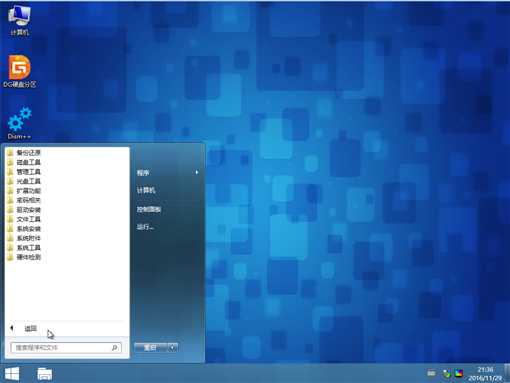Click the show desktop strip
The width and height of the screenshot is (510, 383).
(x=507, y=373)
